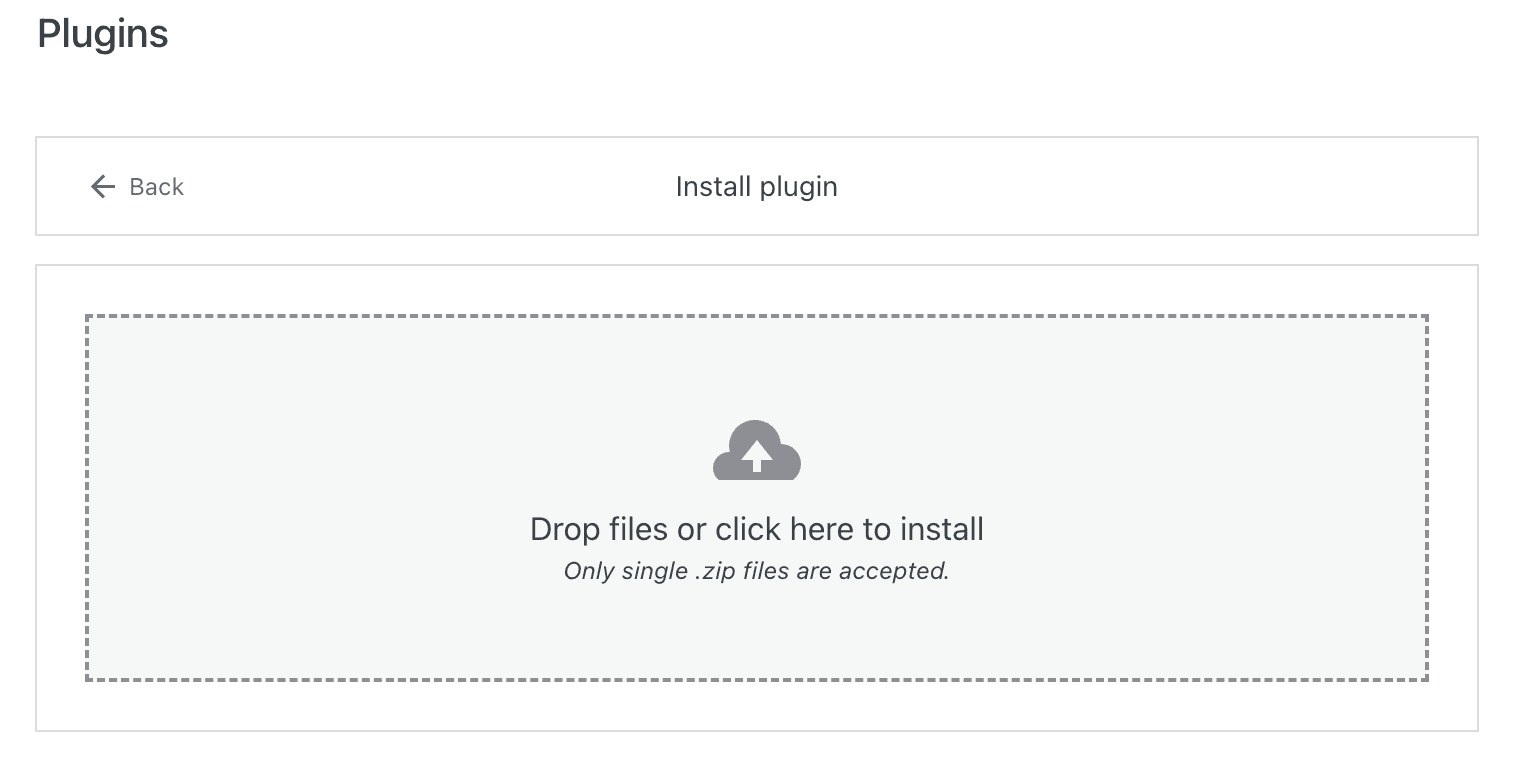Click the Back link

[155, 187]
